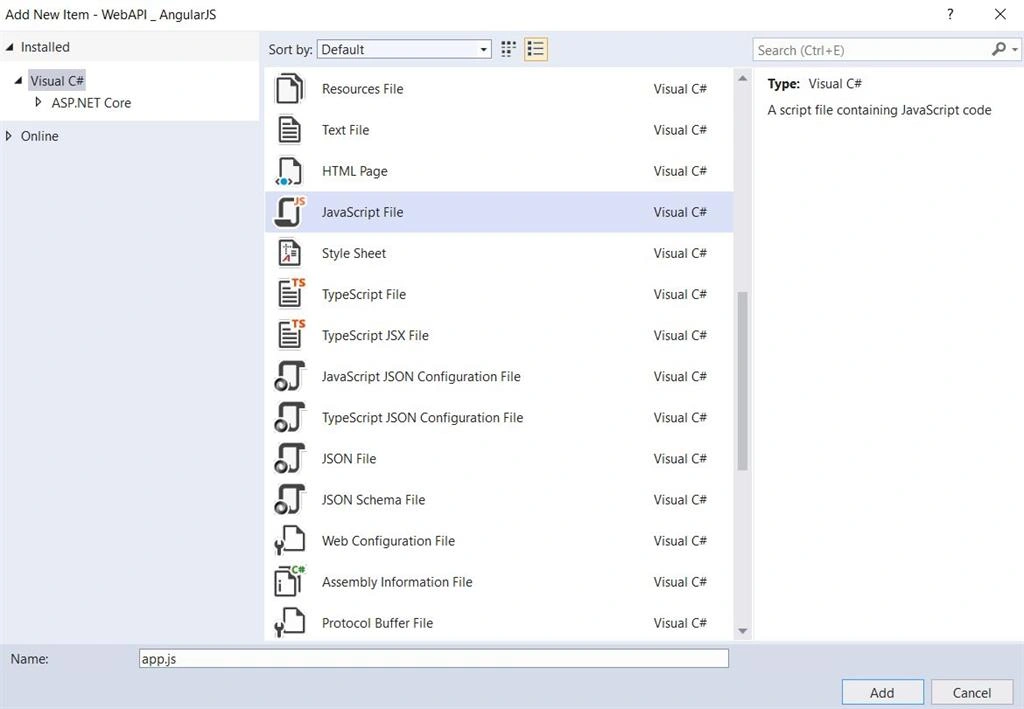Click the Search (Ctrl+E) box
This screenshot has height=709, width=1024.
point(872,50)
